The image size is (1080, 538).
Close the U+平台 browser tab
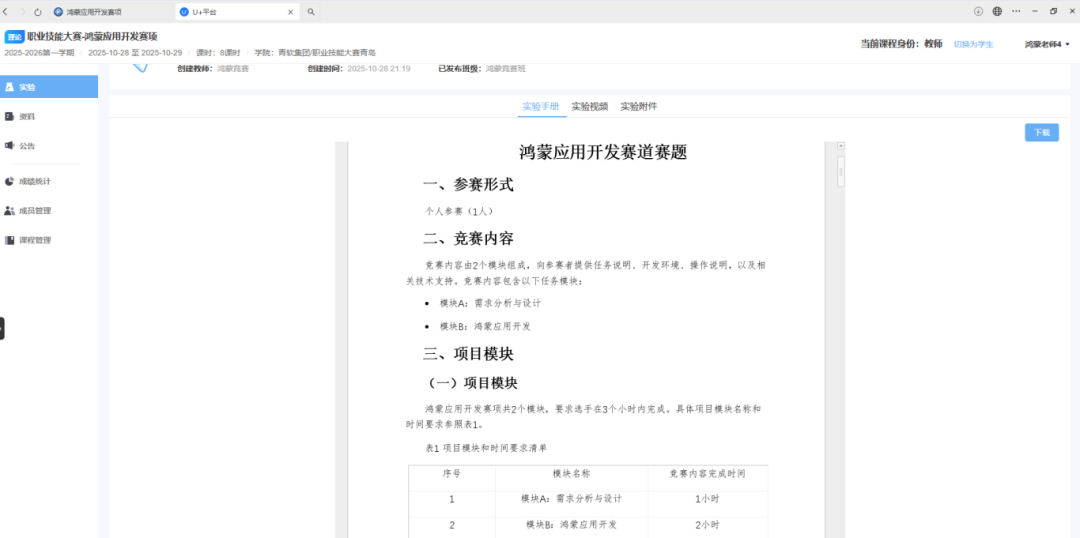click(291, 12)
